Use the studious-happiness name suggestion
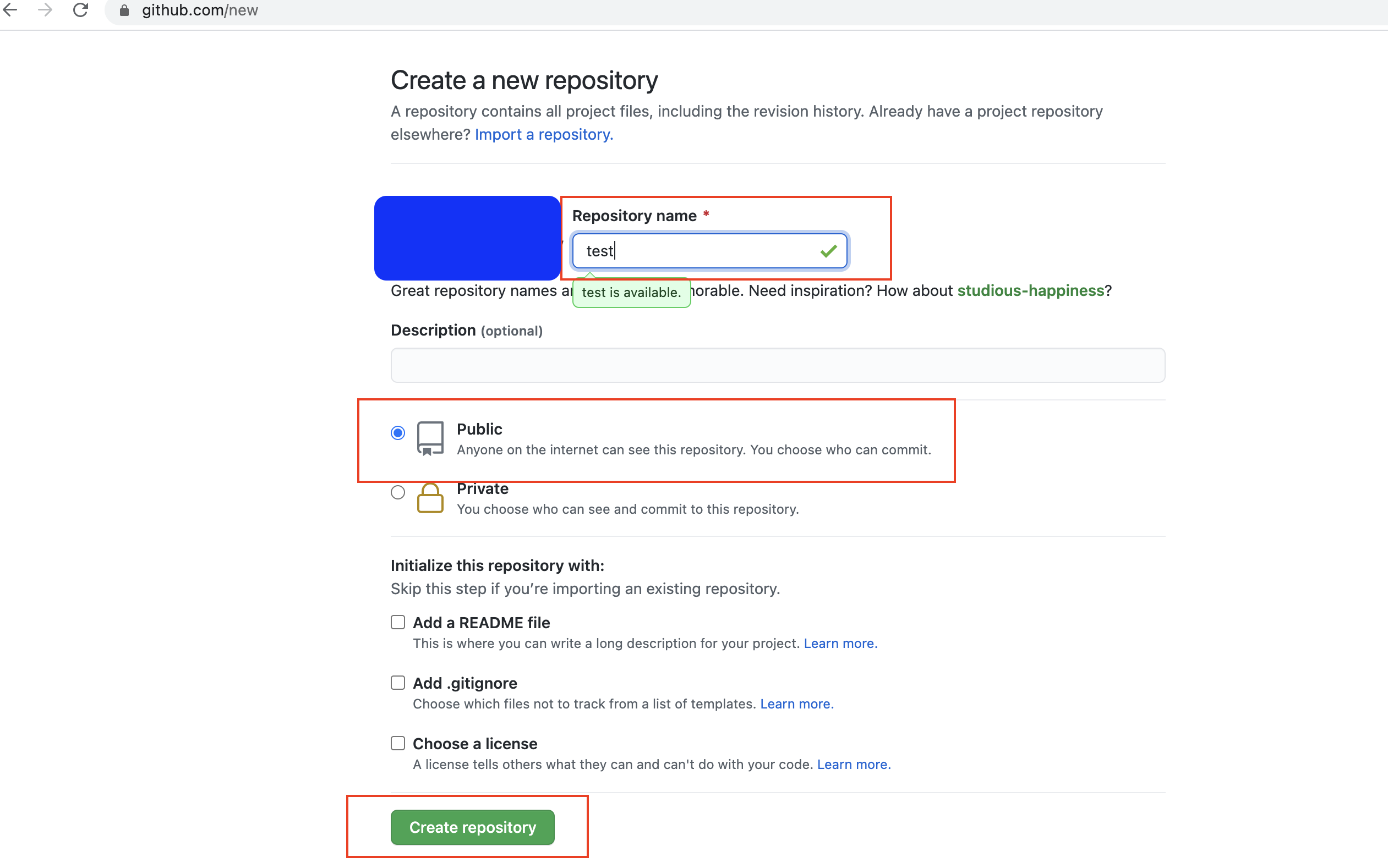Viewport: 1388px width, 868px height. tap(1030, 290)
